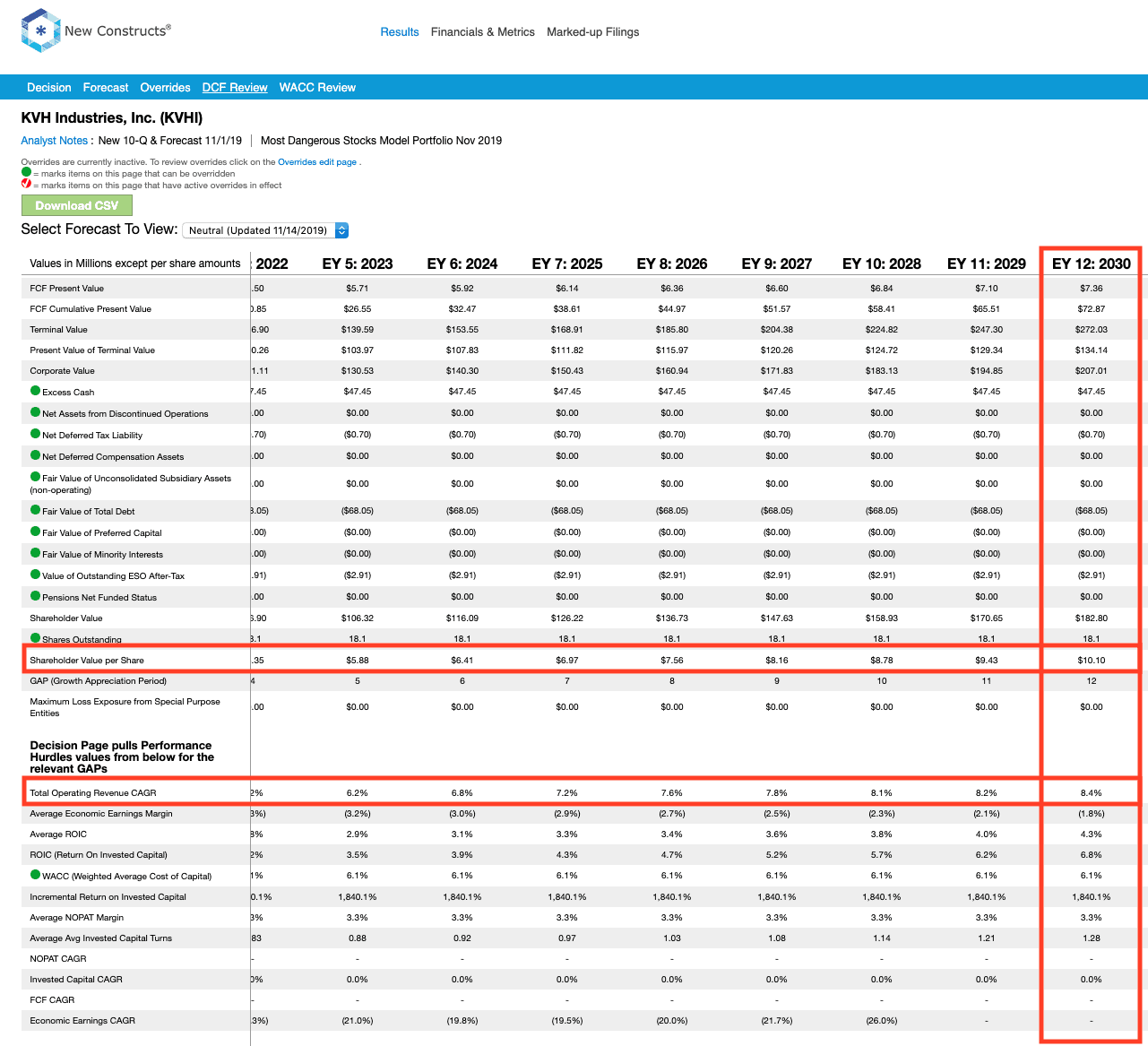Open Financials & Metrics tab

click(x=483, y=32)
